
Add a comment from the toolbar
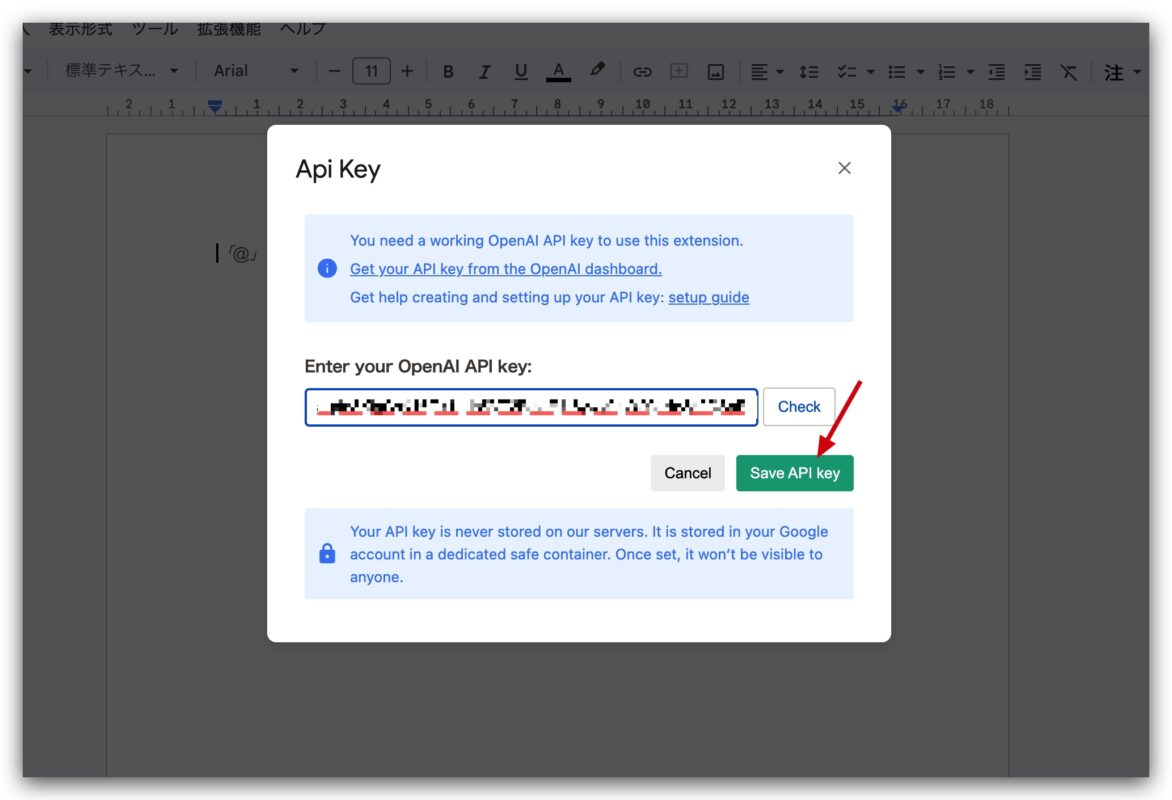tap(679, 72)
